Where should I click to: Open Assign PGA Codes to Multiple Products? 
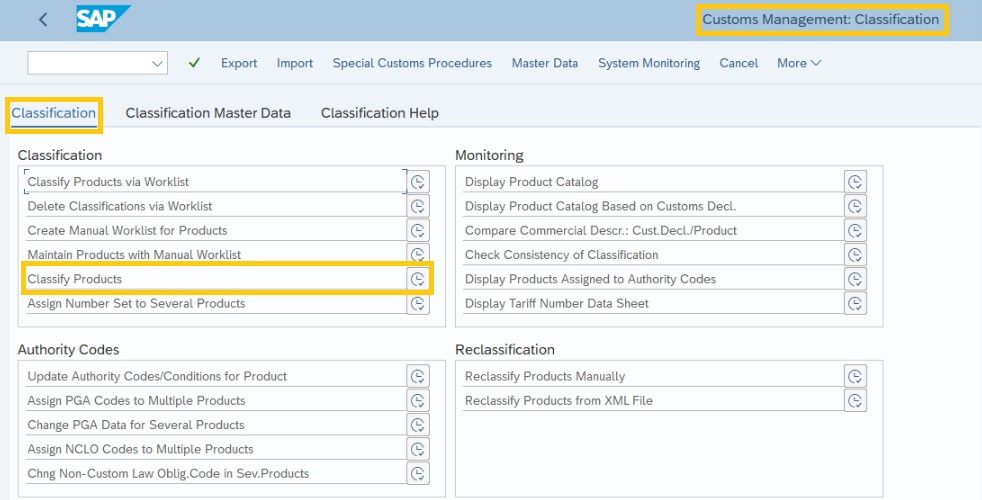215,400
